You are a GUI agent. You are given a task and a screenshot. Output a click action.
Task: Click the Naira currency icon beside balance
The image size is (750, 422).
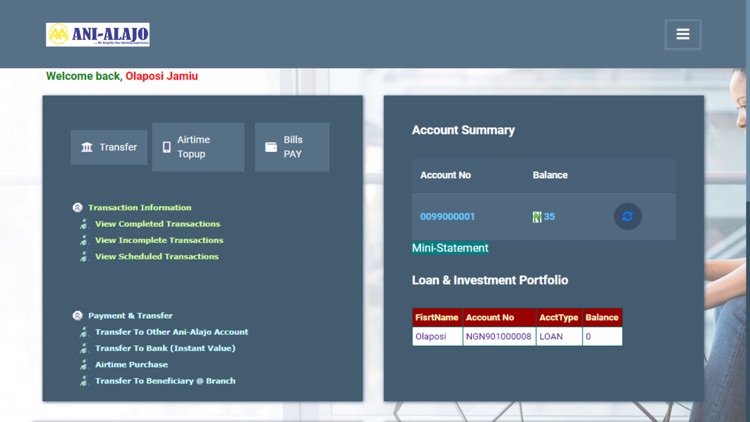click(537, 217)
